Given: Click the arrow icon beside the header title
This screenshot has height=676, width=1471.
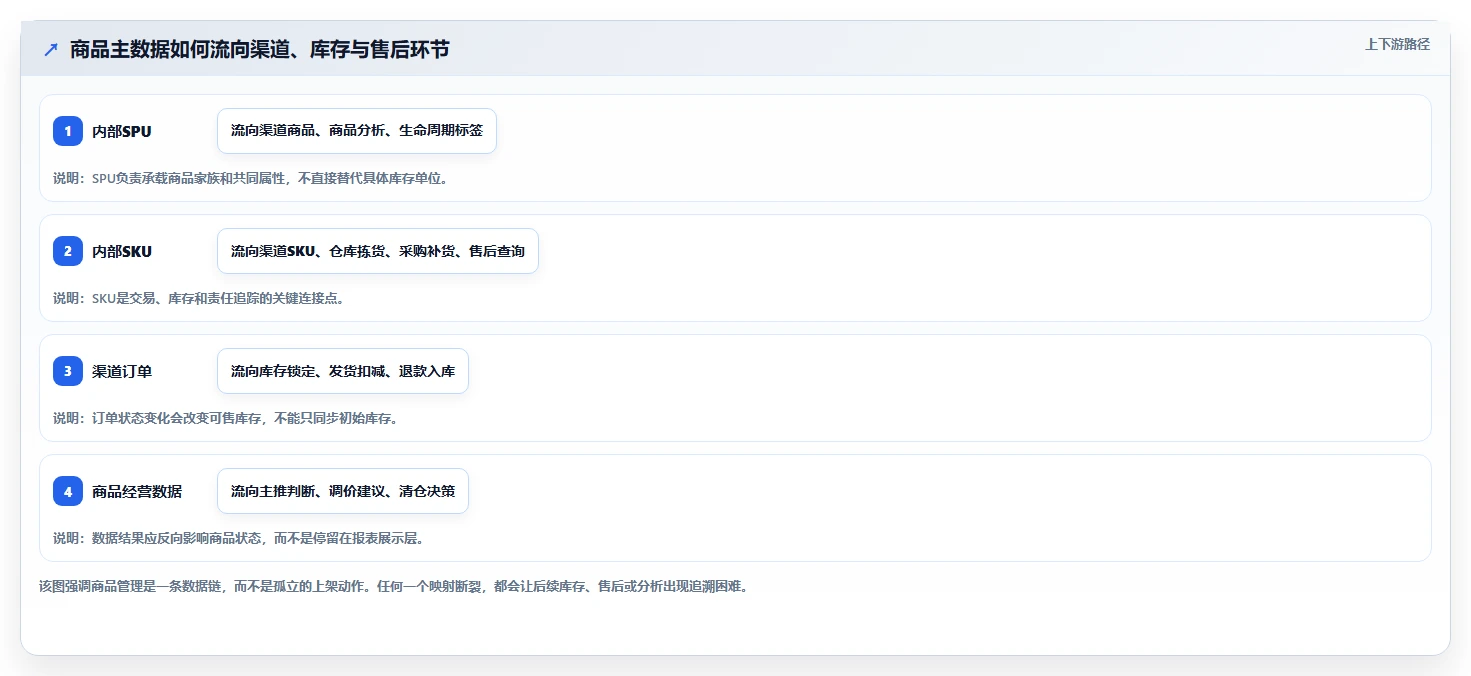Looking at the screenshot, I should point(51,49).
